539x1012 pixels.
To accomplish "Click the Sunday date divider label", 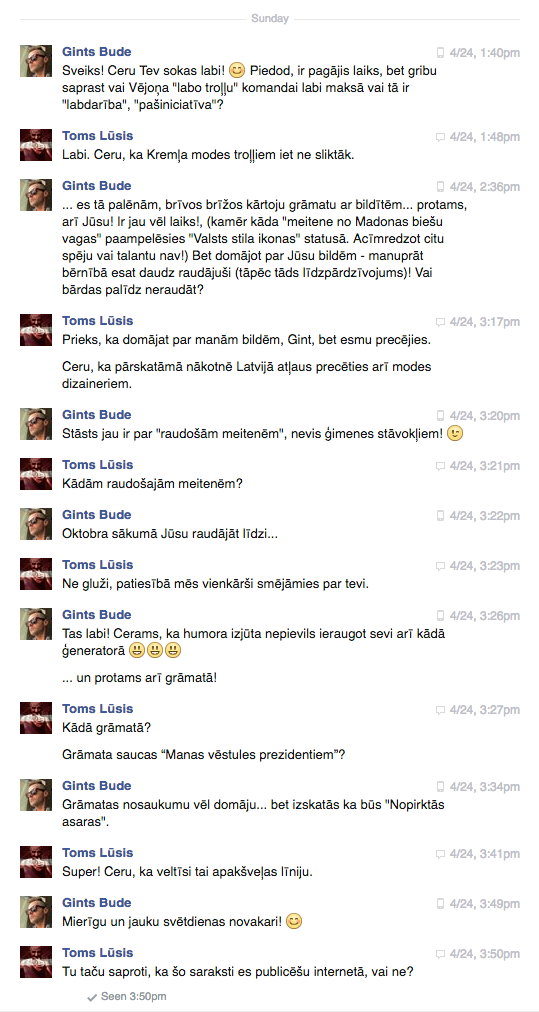I will pyautogui.click(x=270, y=19).
